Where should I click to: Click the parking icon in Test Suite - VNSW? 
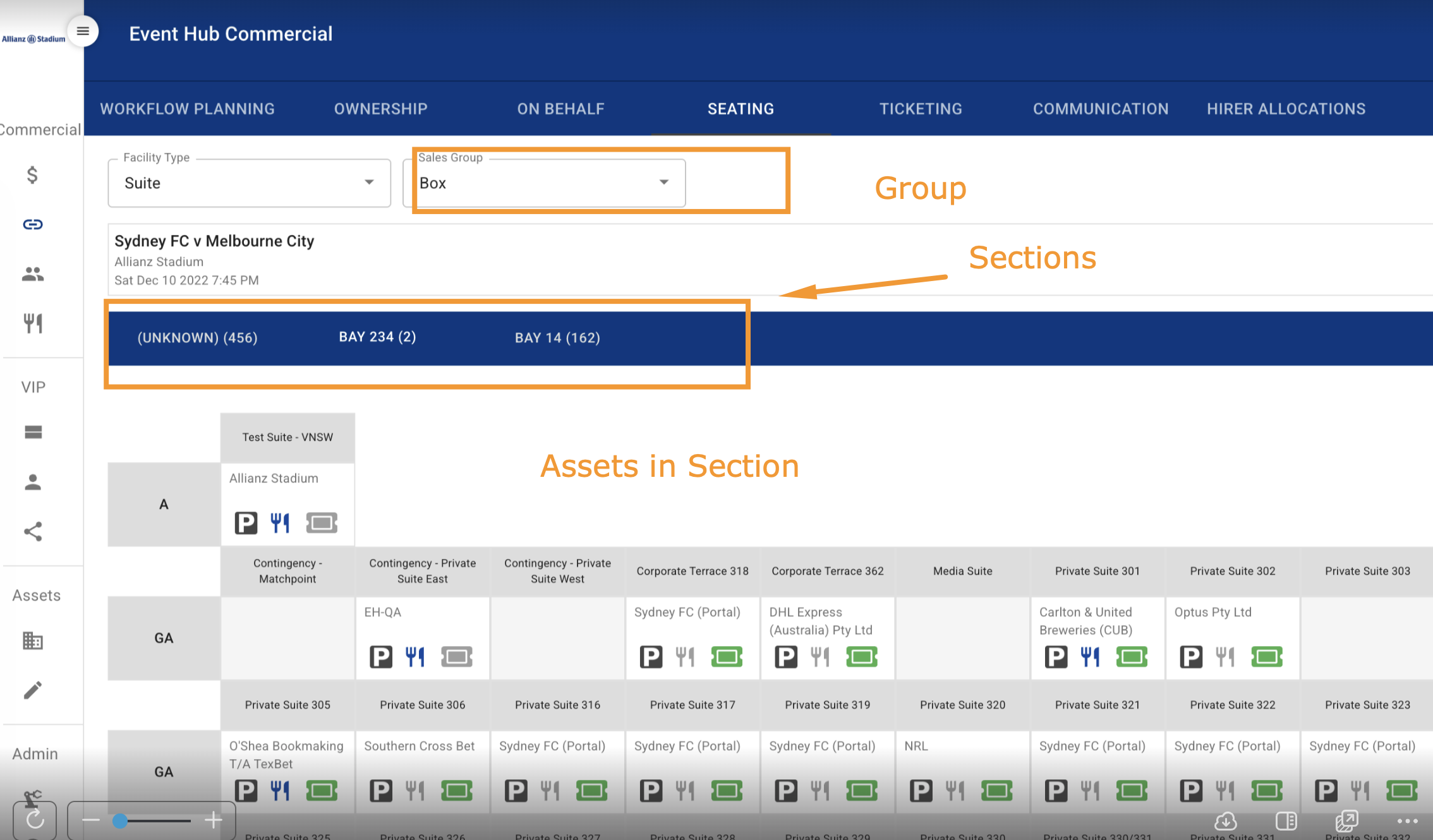pyautogui.click(x=246, y=523)
